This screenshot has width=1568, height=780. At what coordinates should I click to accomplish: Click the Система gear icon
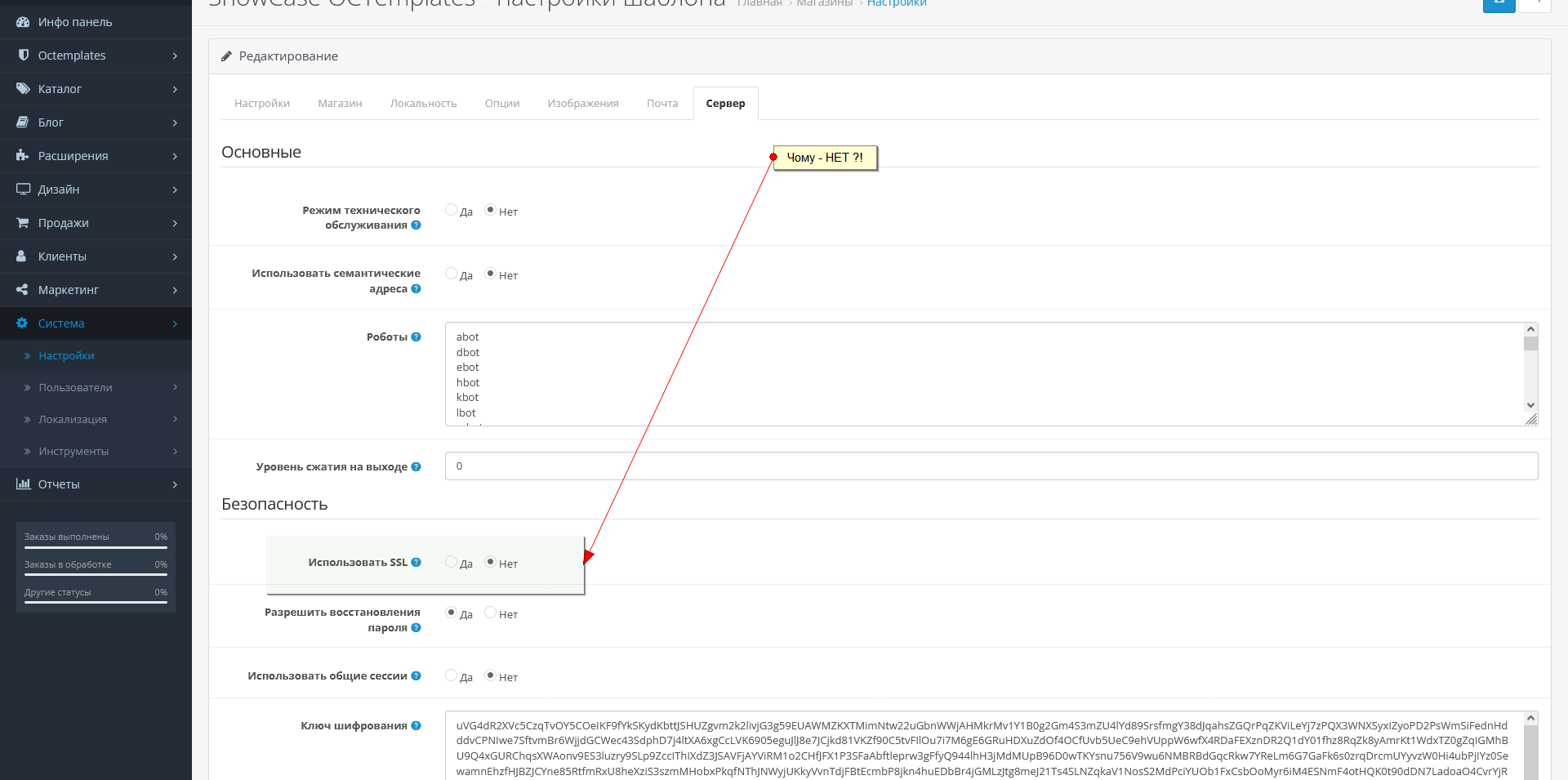[x=22, y=323]
